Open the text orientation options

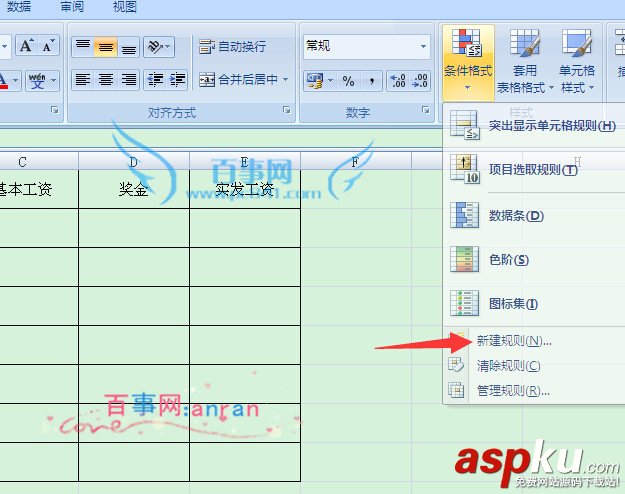coord(159,47)
